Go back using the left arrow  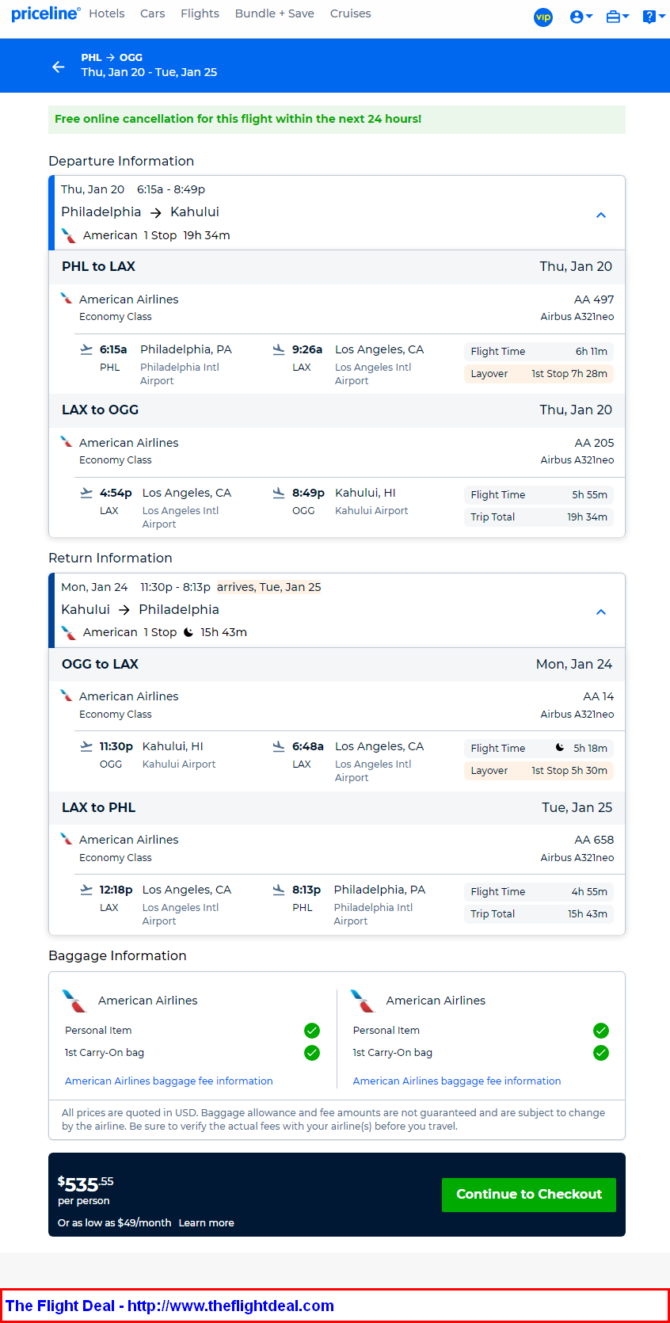58,67
